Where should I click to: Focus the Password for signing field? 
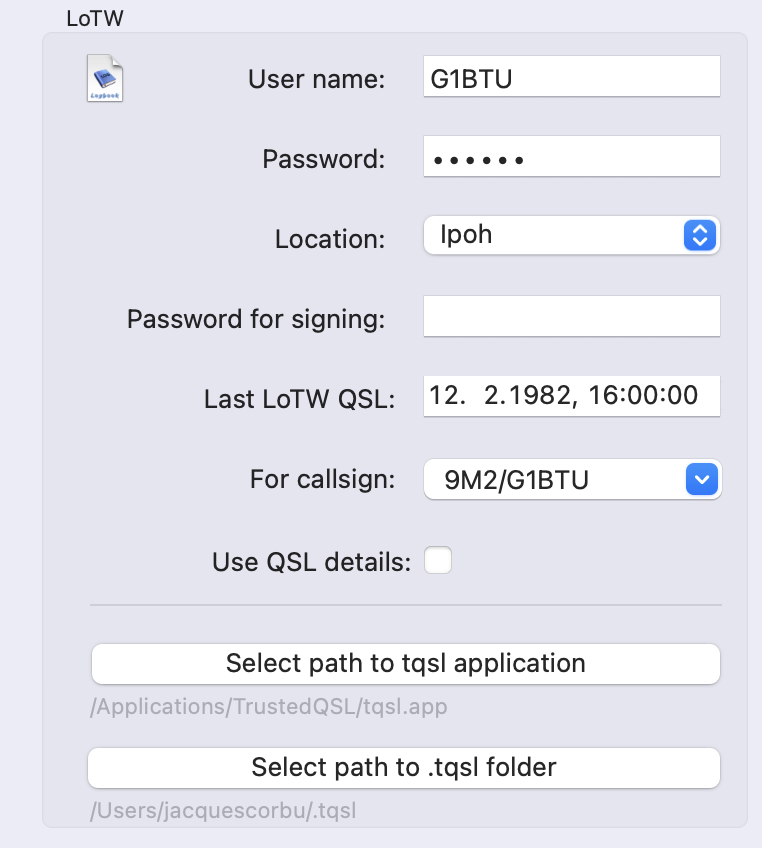click(x=572, y=316)
